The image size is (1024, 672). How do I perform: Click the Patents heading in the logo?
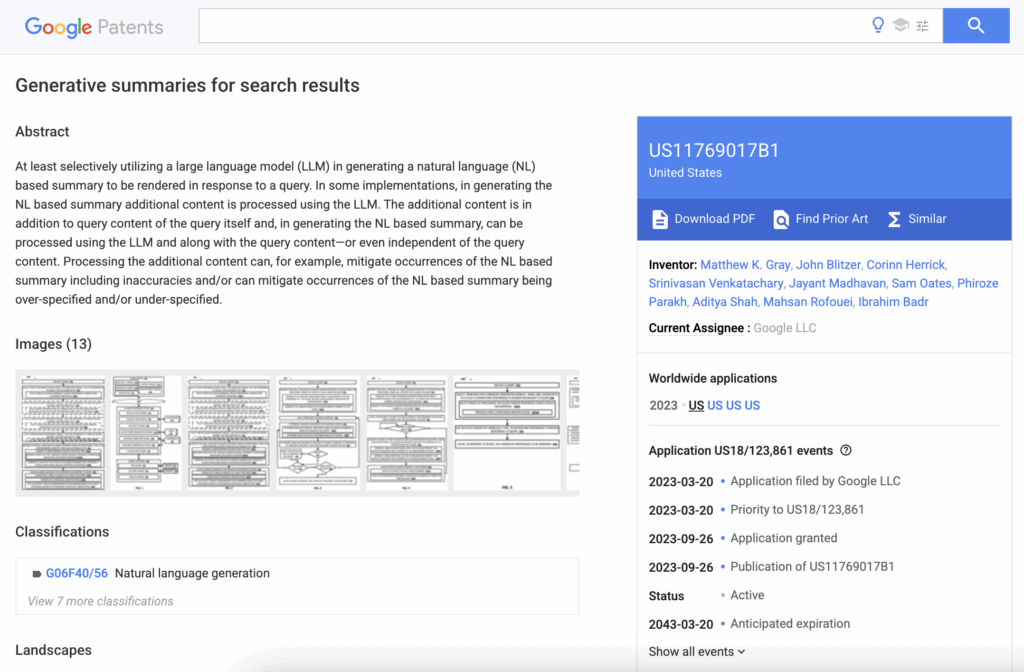click(x=131, y=26)
